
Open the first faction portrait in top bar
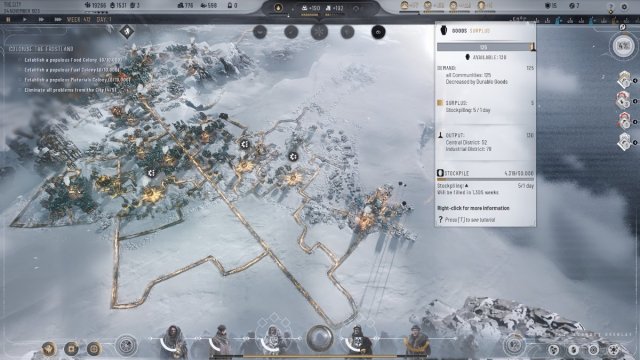pyautogui.click(x=404, y=5)
